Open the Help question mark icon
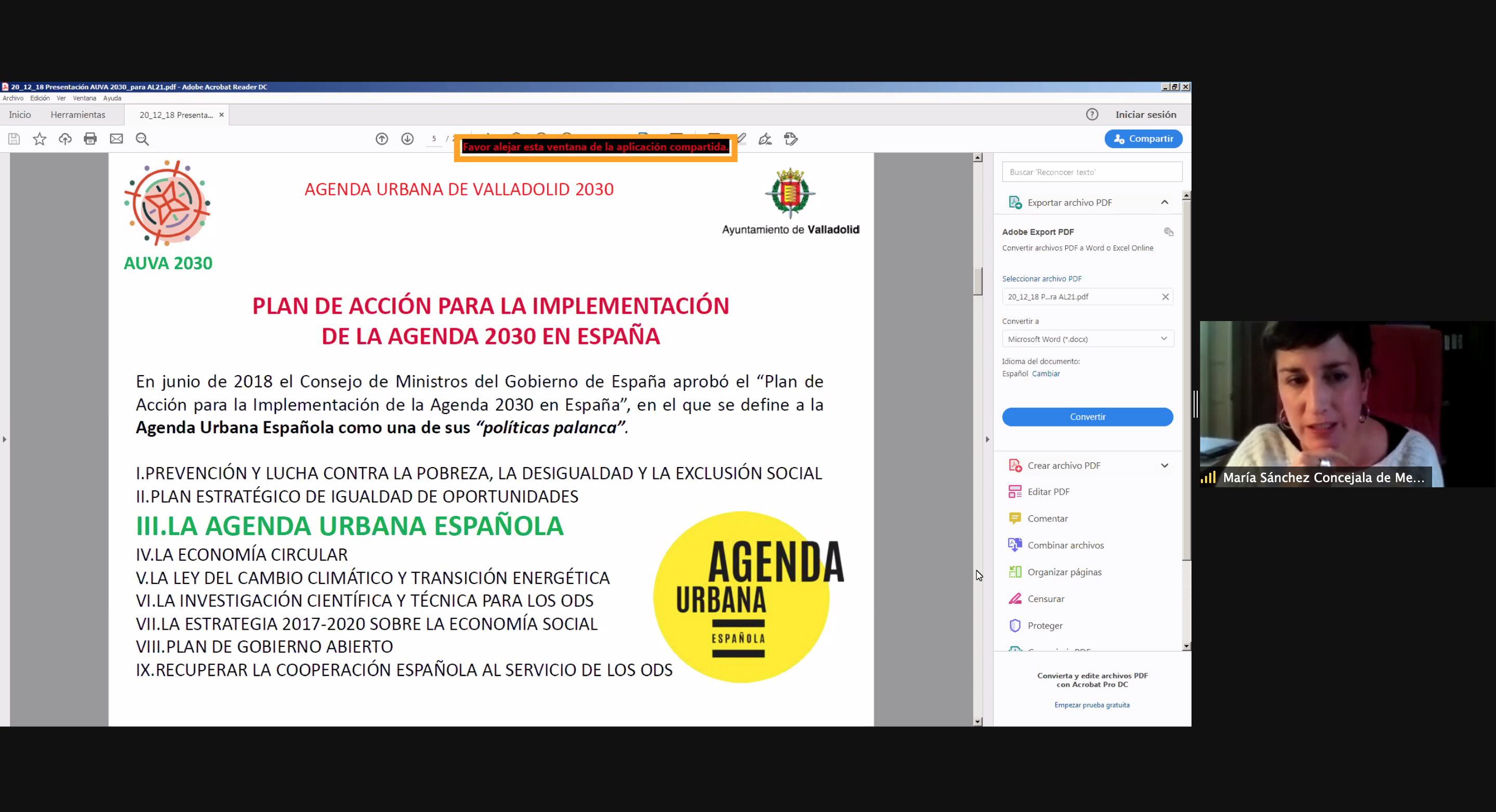 point(1092,114)
